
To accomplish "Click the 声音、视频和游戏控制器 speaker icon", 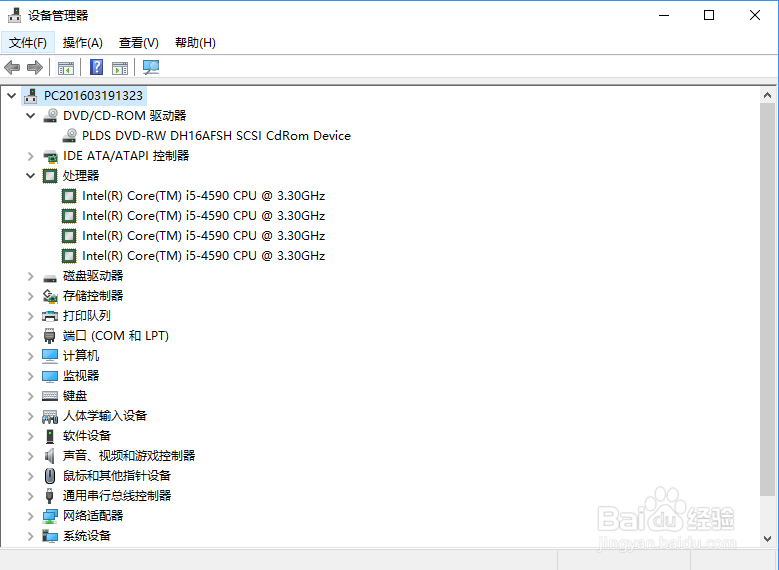I will point(50,456).
